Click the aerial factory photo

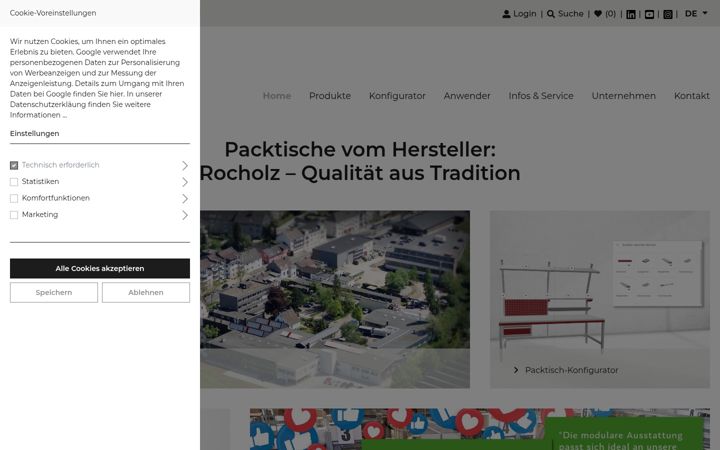tap(335, 299)
